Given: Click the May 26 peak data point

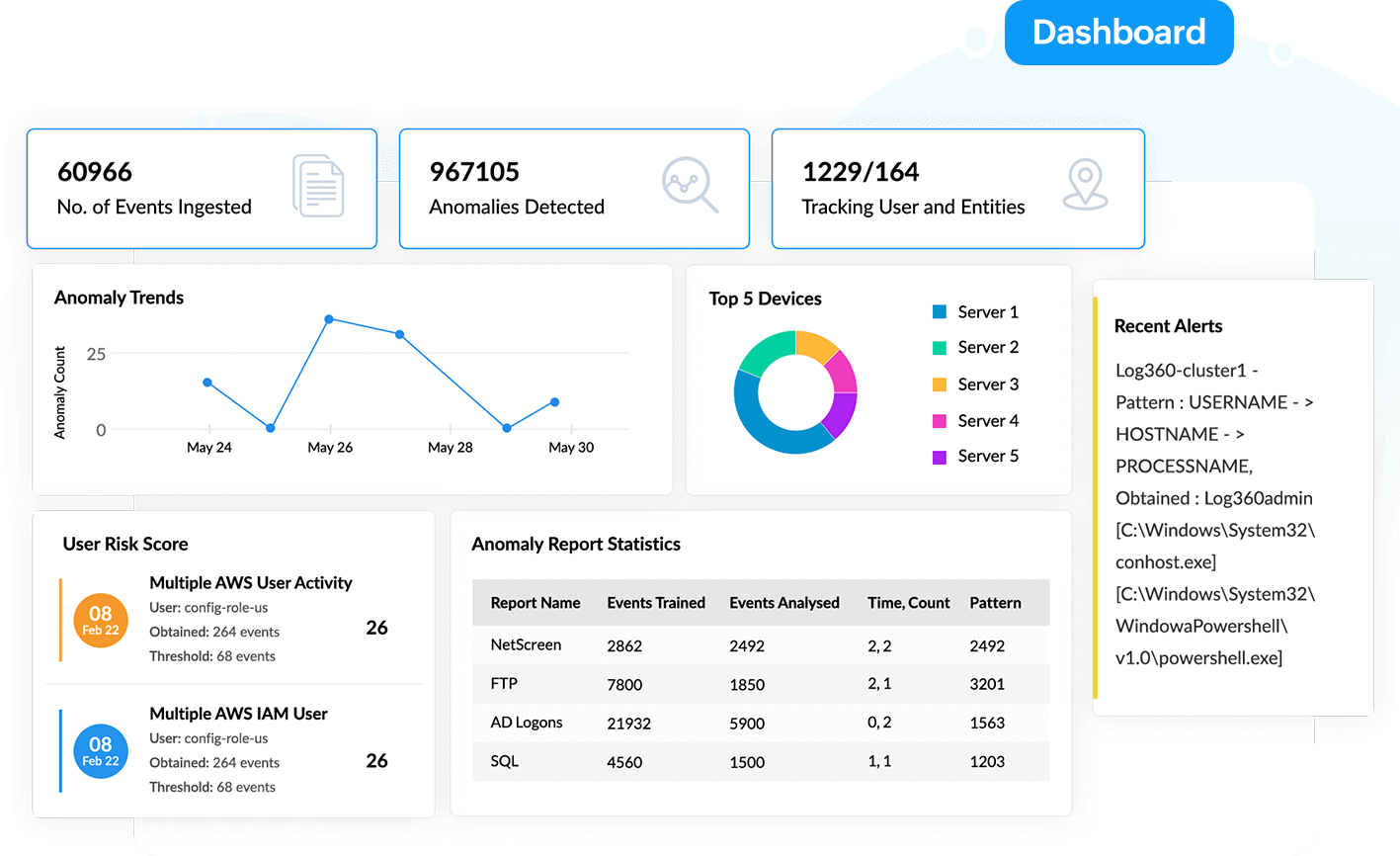Looking at the screenshot, I should tap(329, 318).
